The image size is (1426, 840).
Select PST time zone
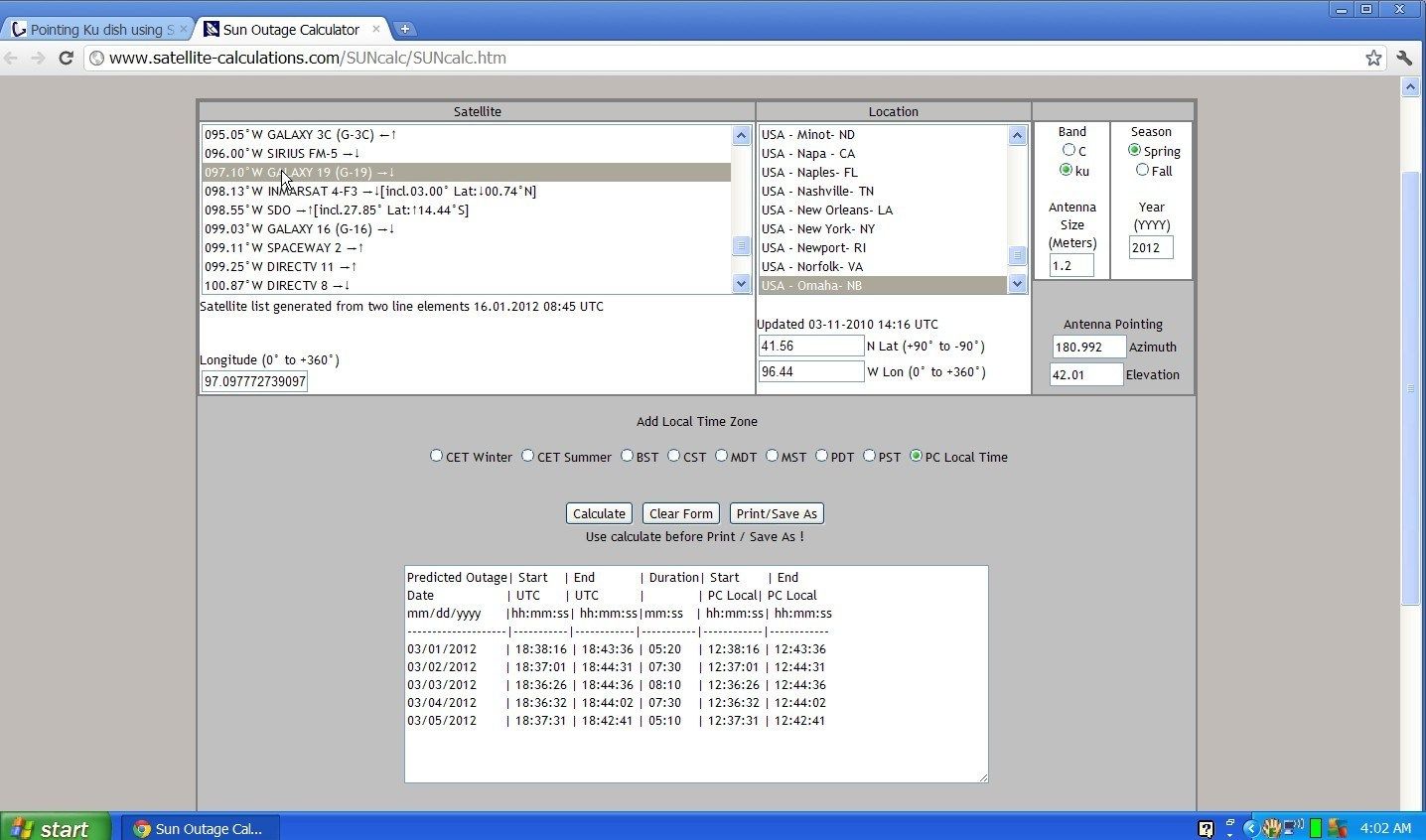point(869,456)
